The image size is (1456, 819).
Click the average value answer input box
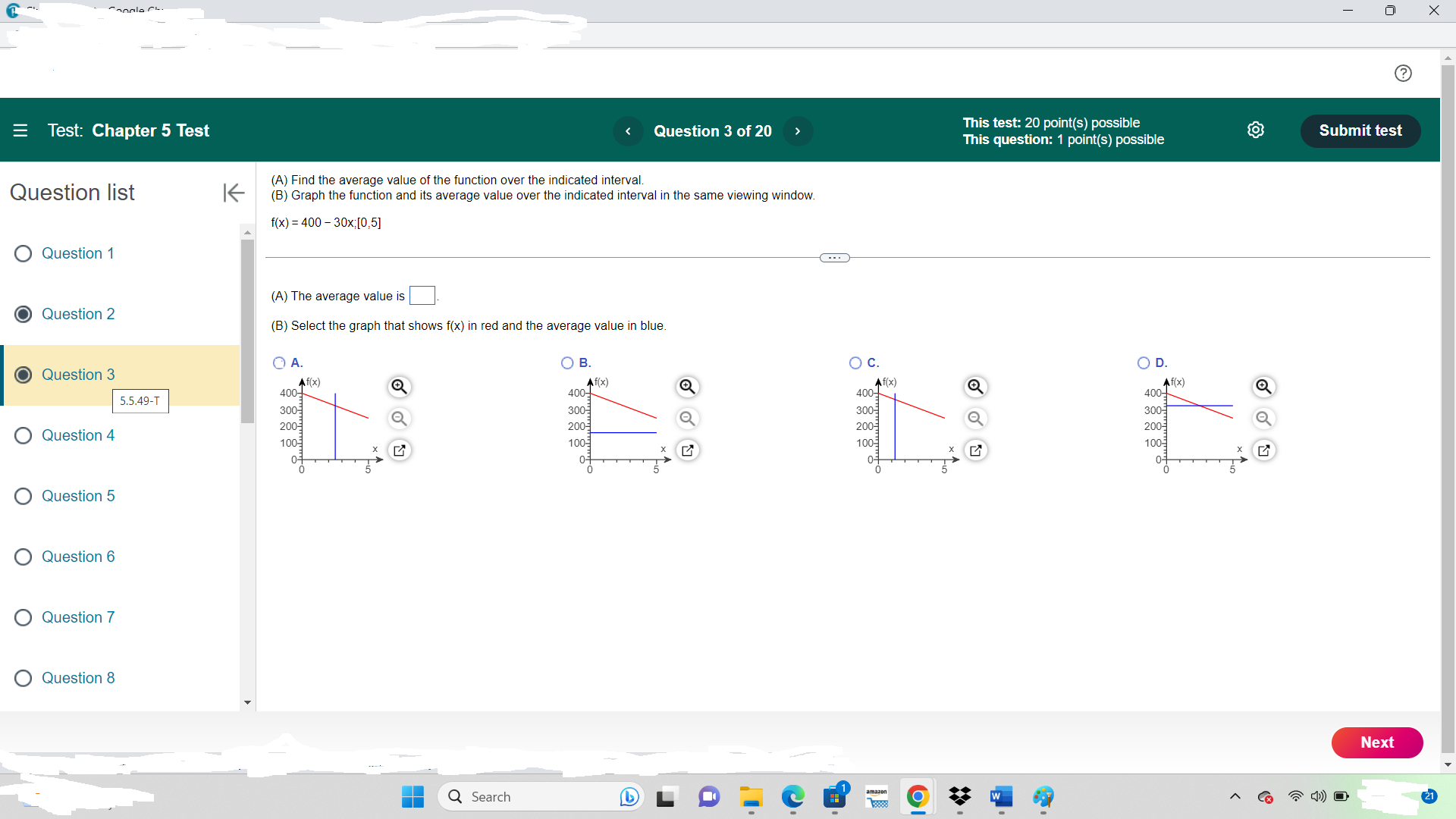[x=422, y=295]
